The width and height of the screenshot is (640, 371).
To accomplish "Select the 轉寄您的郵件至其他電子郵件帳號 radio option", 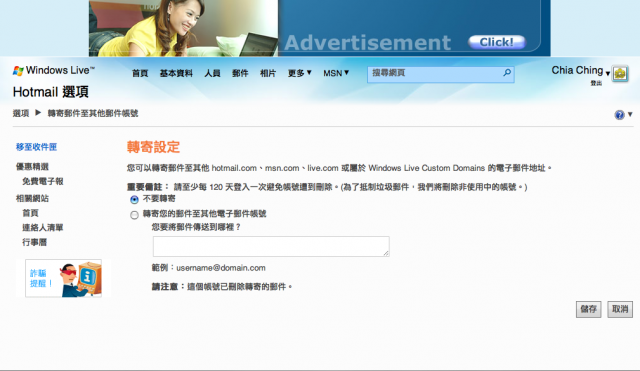I will 134,215.
